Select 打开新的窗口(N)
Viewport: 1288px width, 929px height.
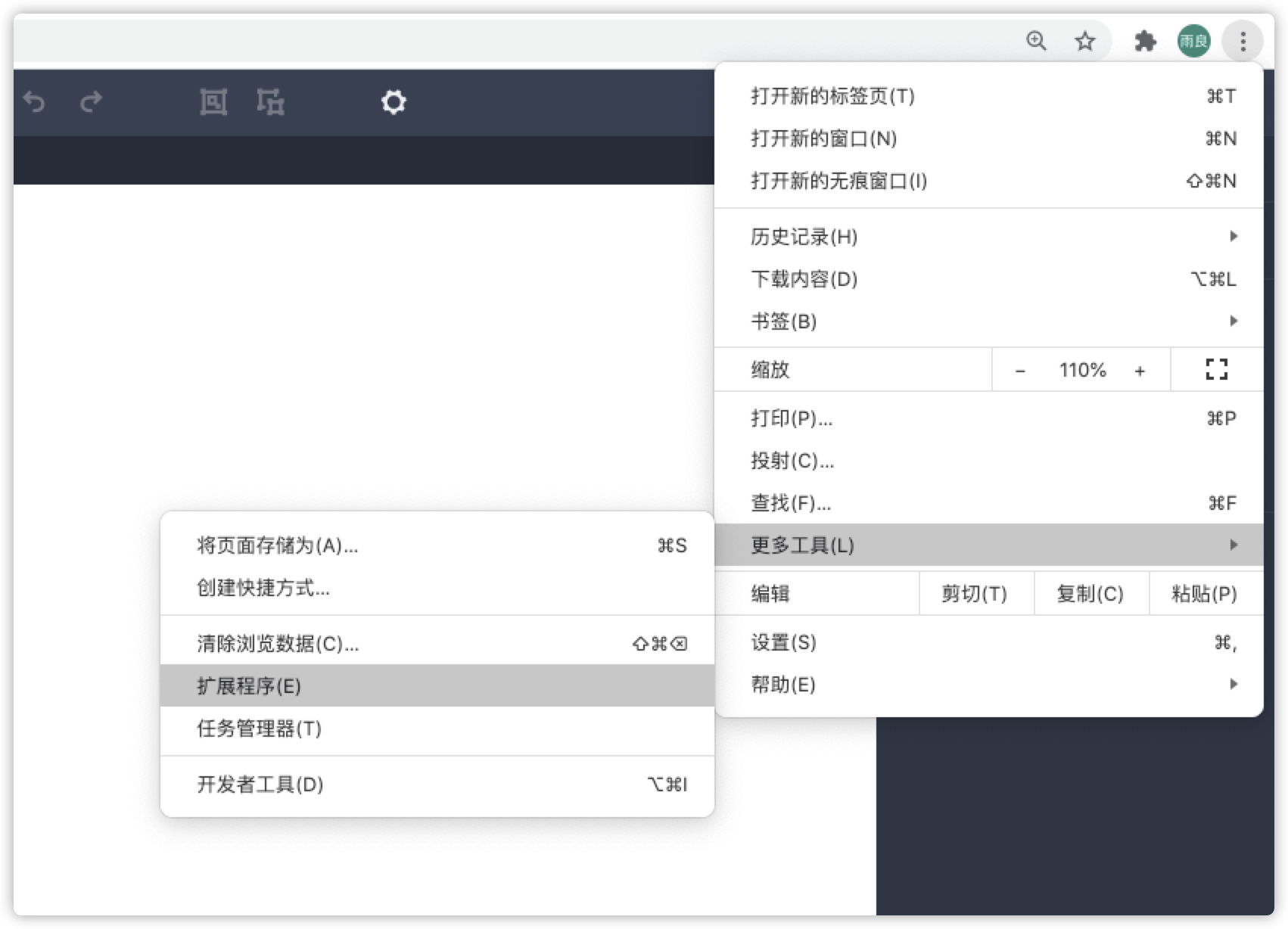tap(989, 138)
